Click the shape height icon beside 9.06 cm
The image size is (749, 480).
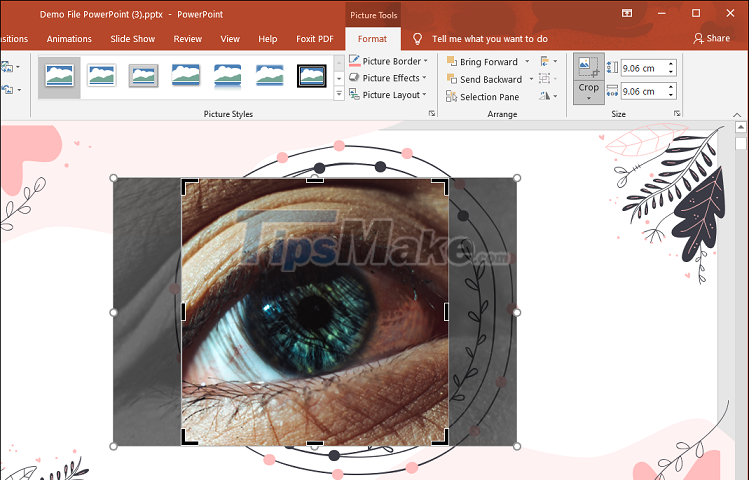coord(612,67)
